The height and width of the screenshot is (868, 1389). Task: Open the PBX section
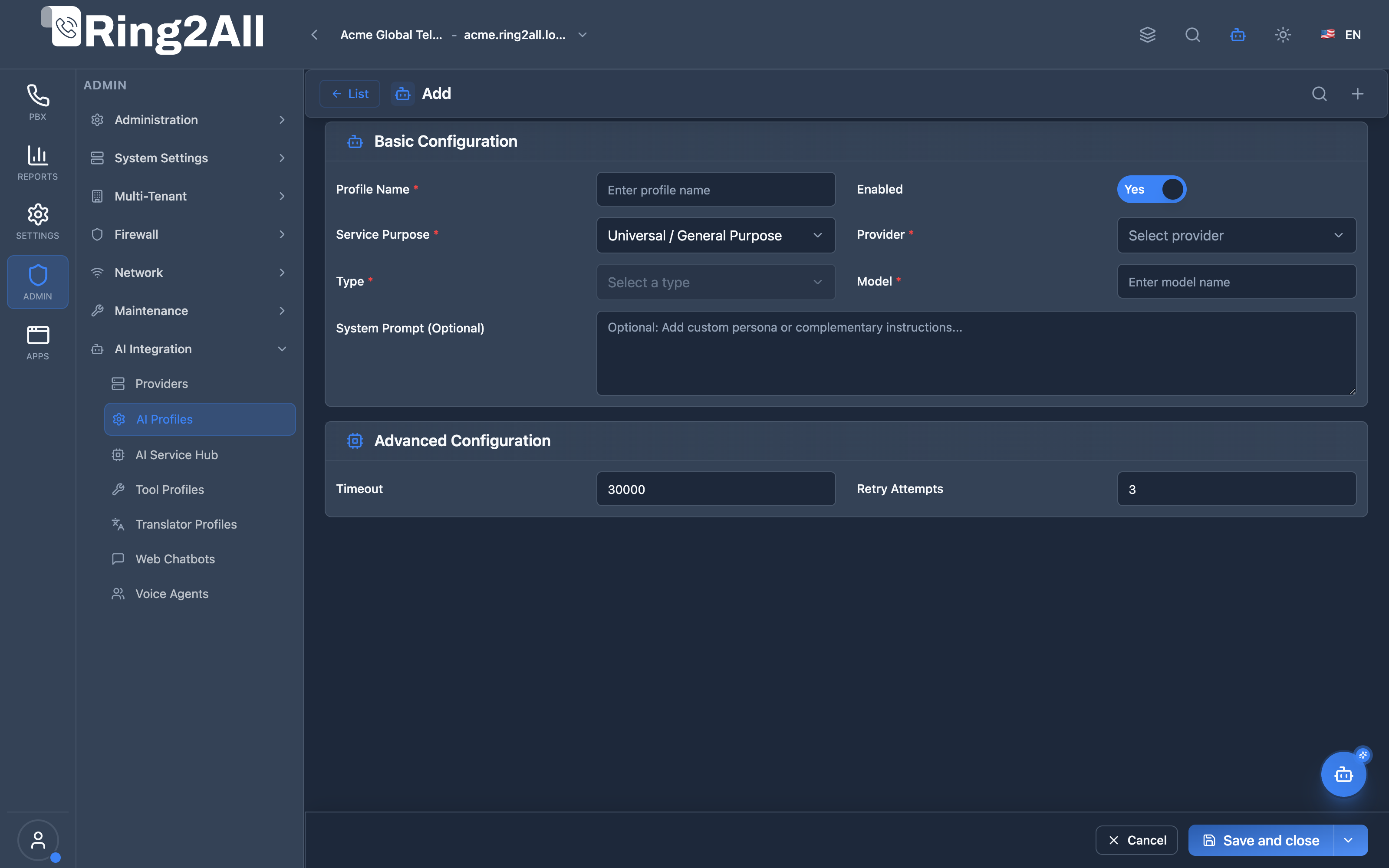tap(38, 103)
